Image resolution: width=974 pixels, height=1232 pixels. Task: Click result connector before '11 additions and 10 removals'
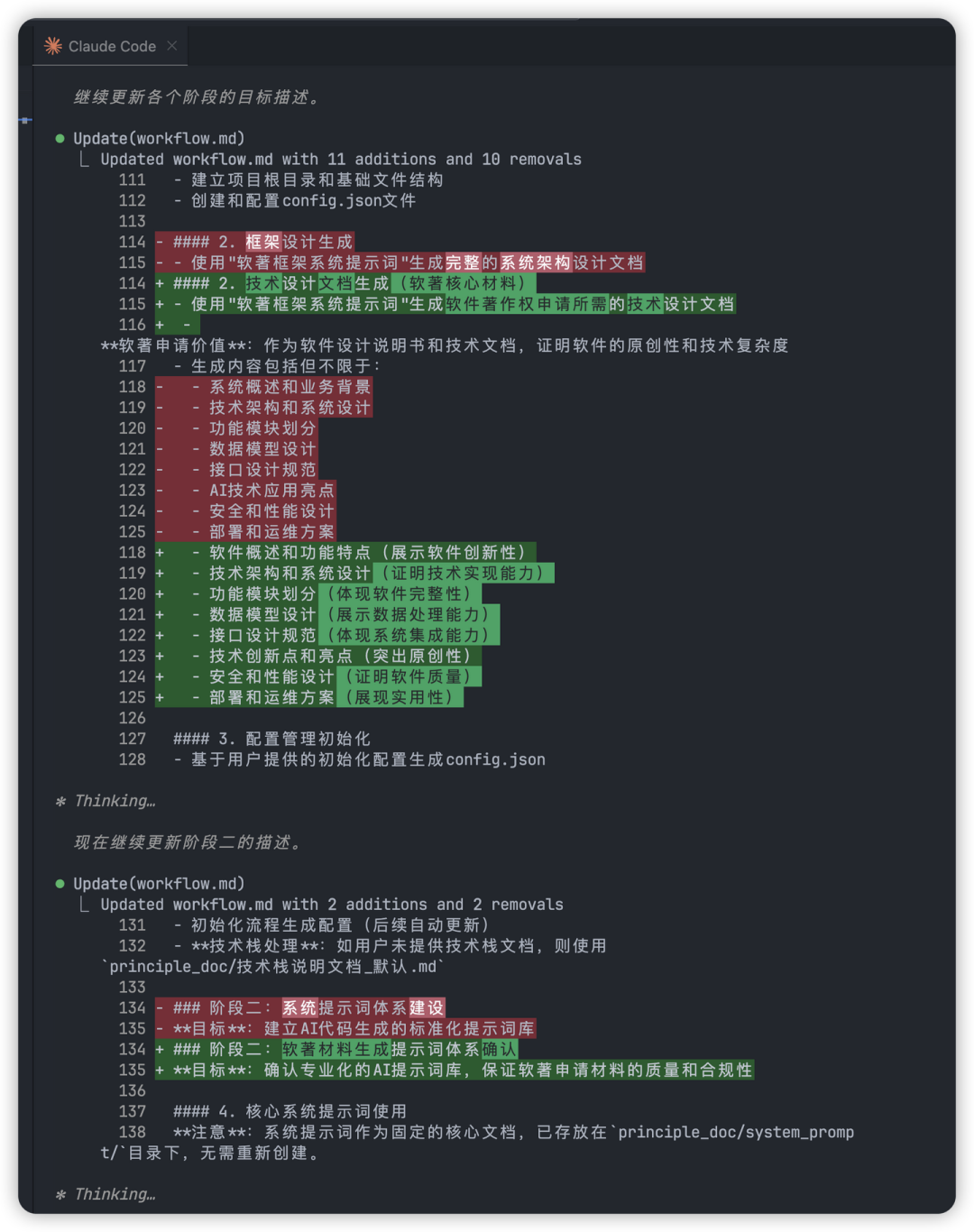pos(84,160)
